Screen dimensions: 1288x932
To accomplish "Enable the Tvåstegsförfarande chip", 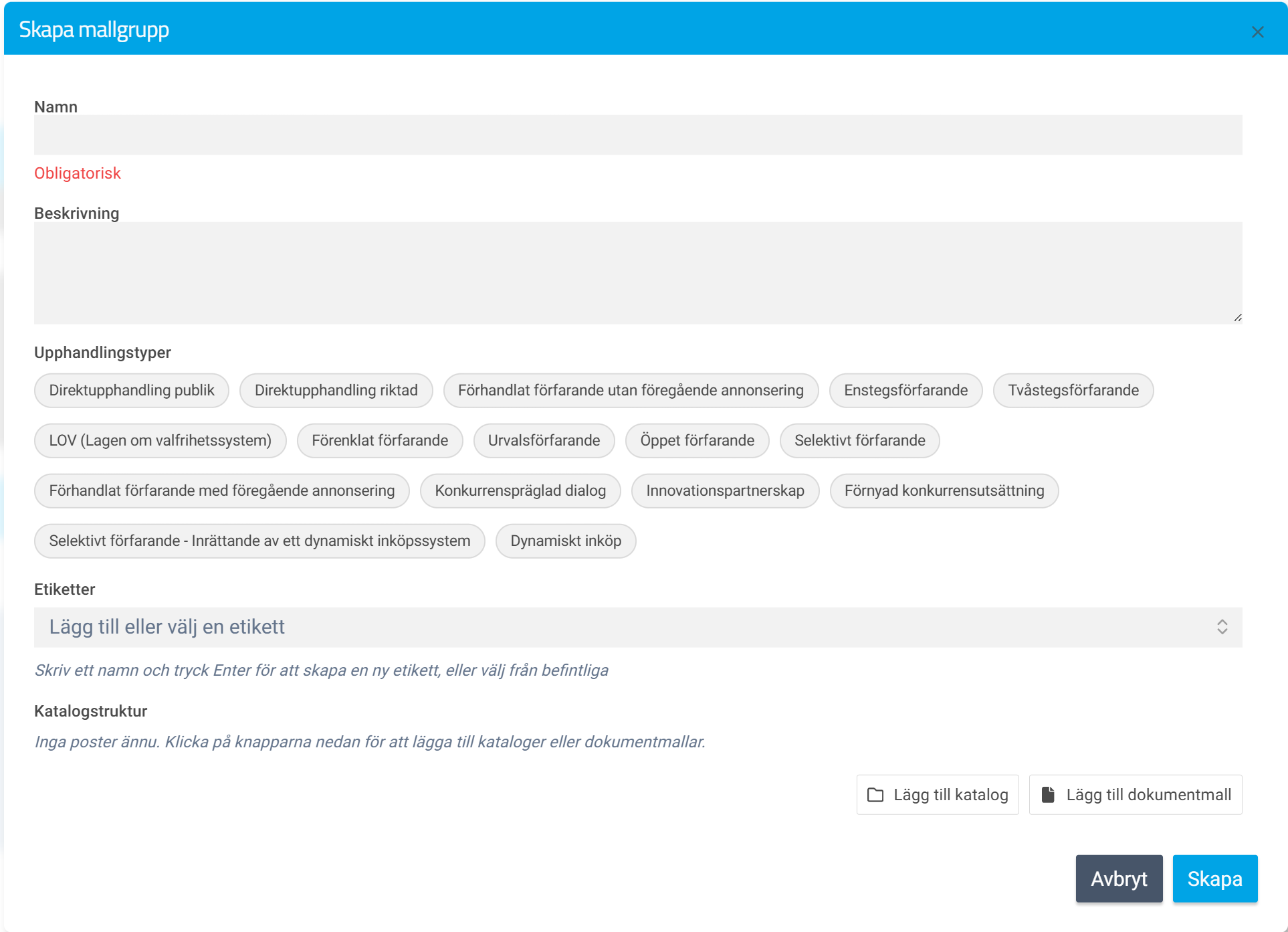I will click(1073, 391).
